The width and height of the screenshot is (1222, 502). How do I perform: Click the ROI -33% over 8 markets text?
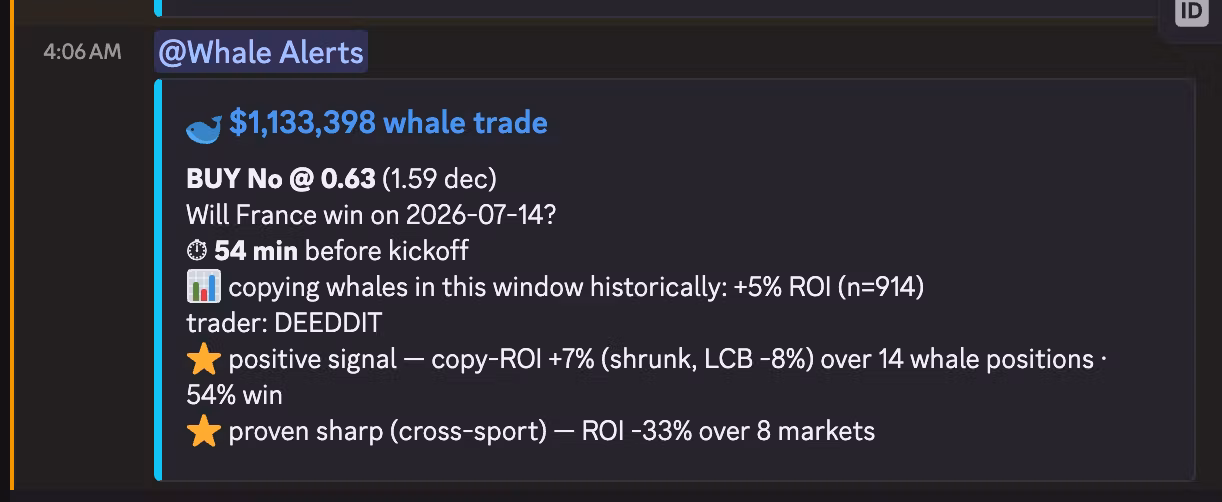(x=728, y=431)
